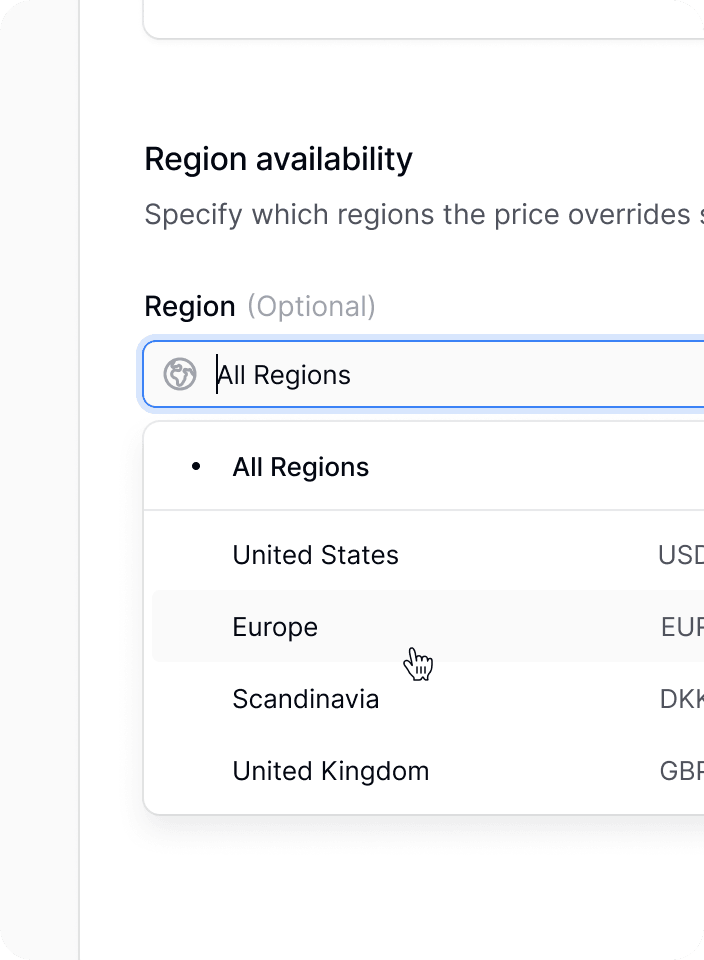704x960 pixels.
Task: Choose the All Regions option in the list
Action: 300,466
